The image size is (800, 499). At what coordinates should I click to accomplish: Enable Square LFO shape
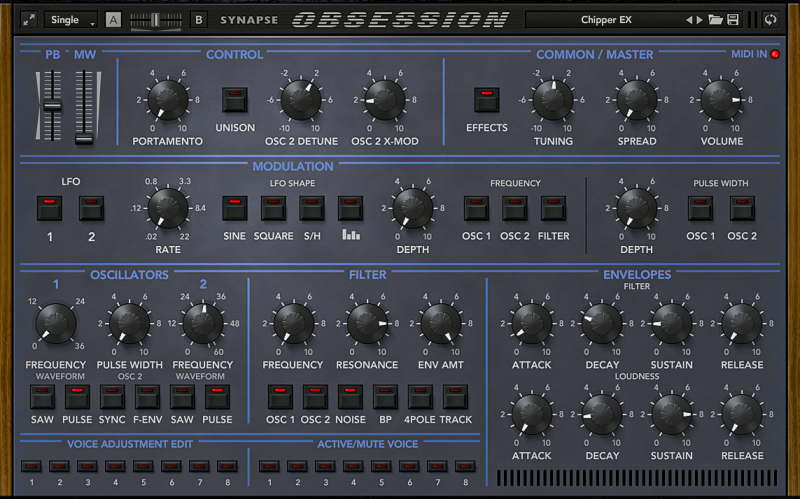click(273, 208)
